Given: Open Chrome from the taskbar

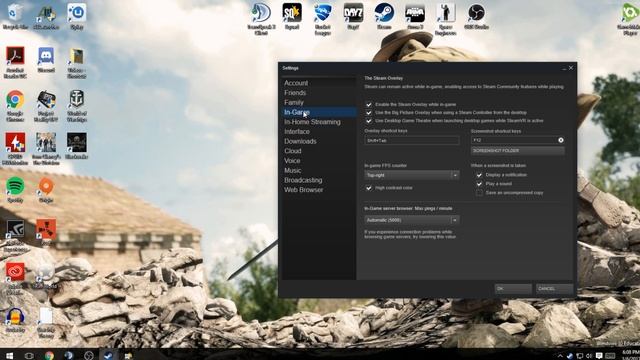Looking at the screenshot, I should 49,356.
